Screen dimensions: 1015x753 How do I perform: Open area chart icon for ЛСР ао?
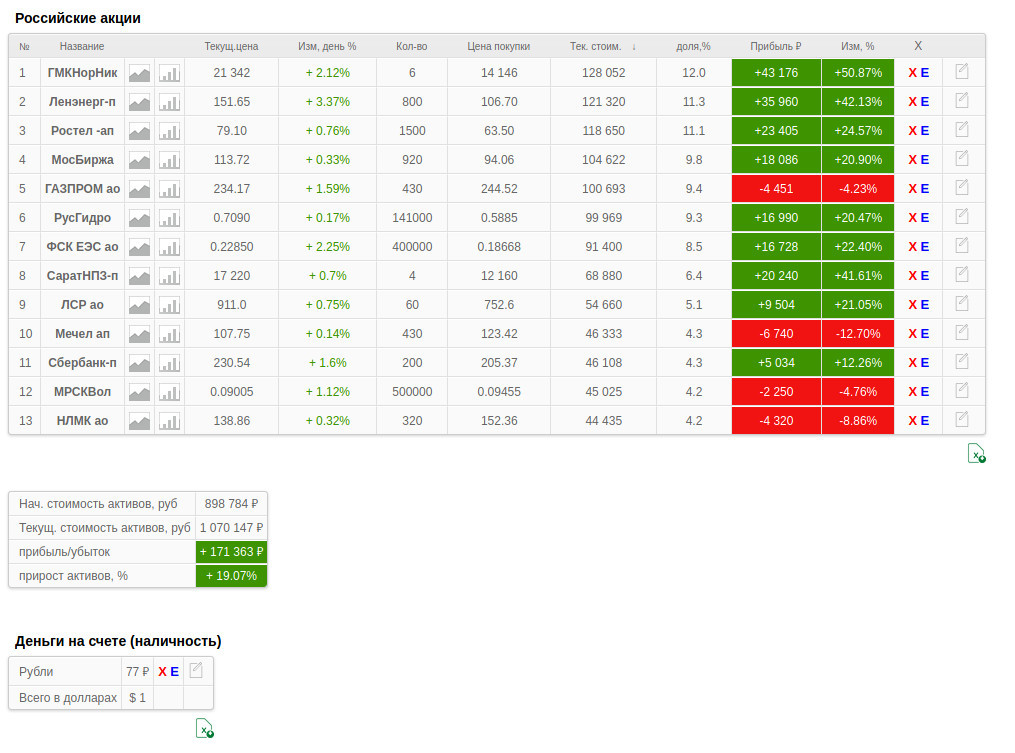pyautogui.click(x=139, y=305)
